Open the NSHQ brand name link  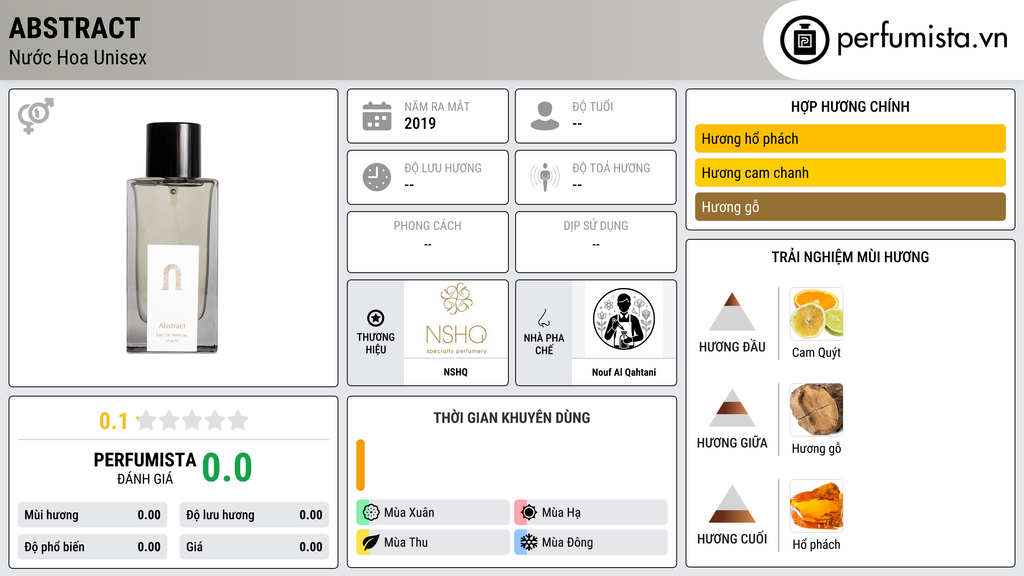click(455, 372)
